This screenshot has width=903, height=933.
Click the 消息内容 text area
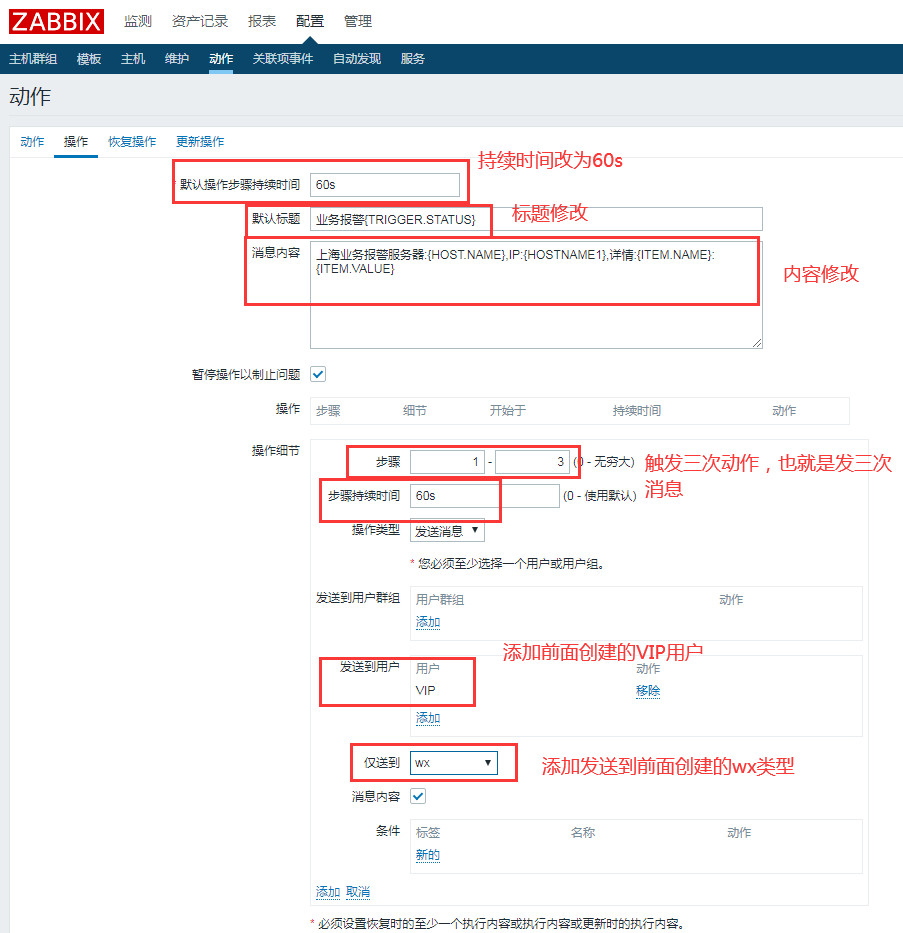[536, 295]
